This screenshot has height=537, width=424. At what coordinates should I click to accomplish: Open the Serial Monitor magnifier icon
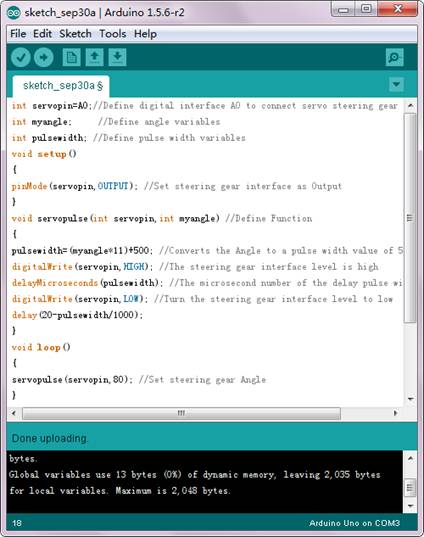click(x=395, y=57)
